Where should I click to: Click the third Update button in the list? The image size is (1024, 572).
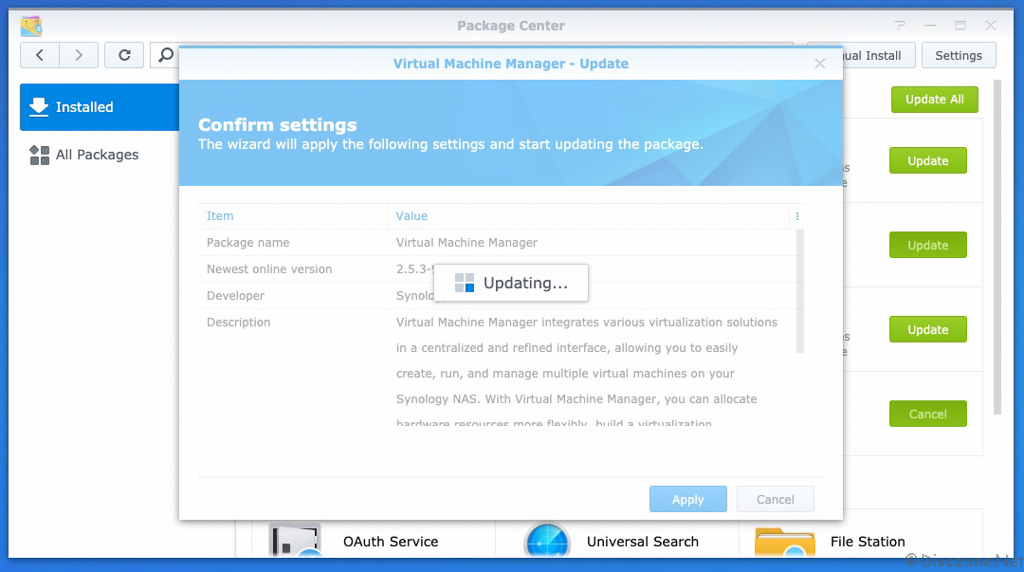click(x=927, y=330)
